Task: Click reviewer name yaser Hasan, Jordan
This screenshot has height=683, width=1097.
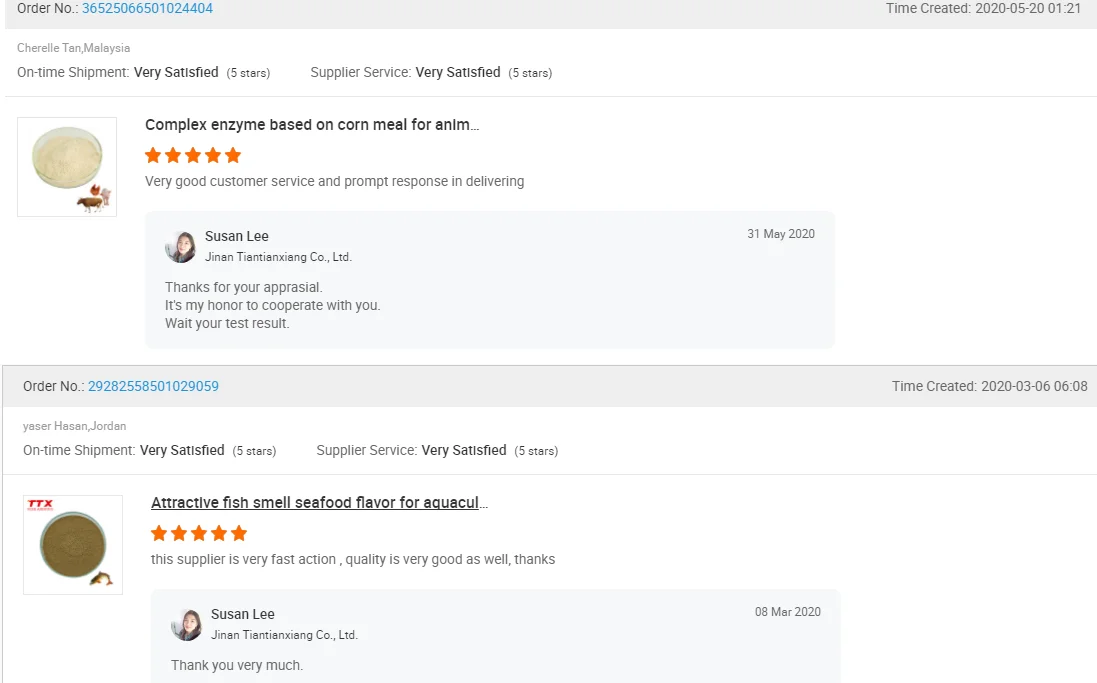Action: pos(75,426)
